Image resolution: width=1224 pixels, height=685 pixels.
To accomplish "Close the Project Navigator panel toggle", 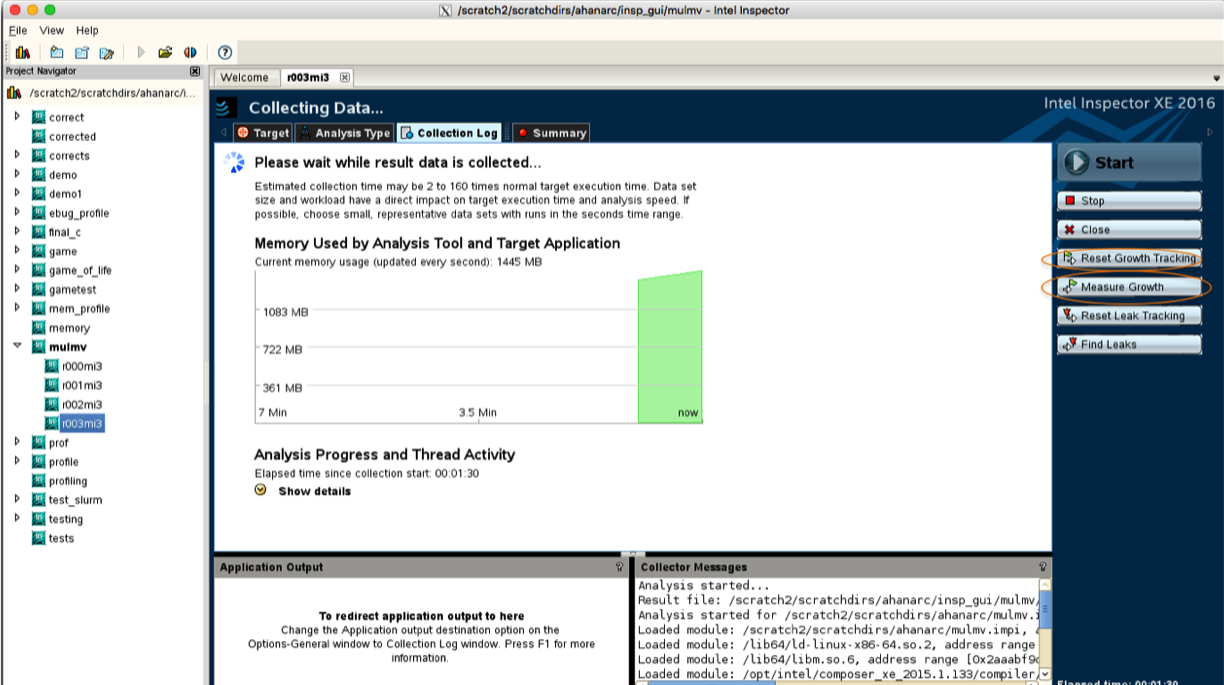I will tap(194, 70).
